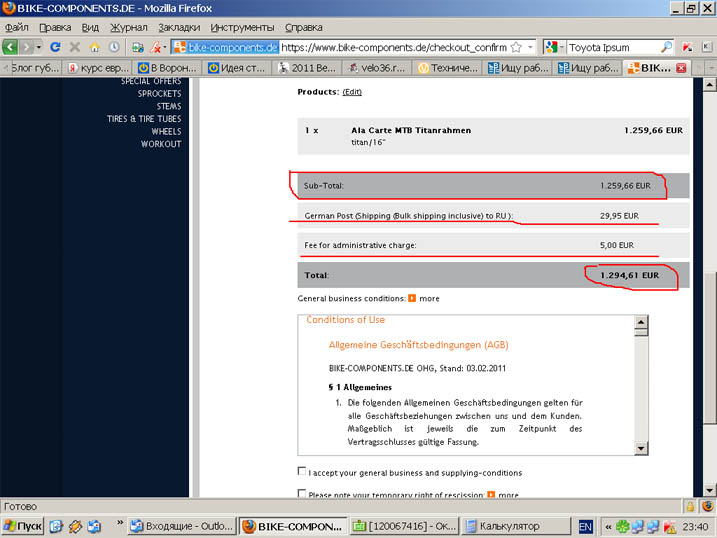This screenshot has height=538, width=717.
Task: Select the TIRES & TIRE TUBES sidebar link
Action: [144, 119]
